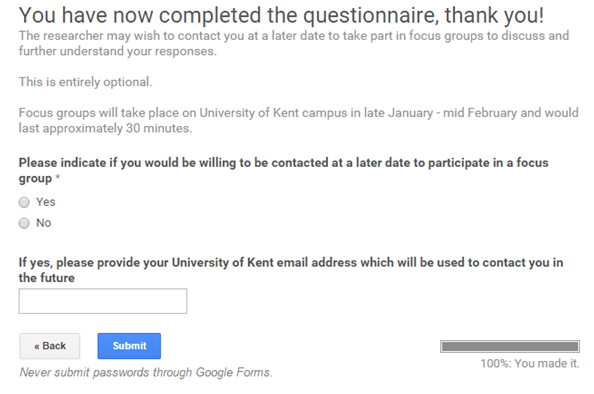Select the No radio button
Viewport: 594px width, 394px height.
click(24, 223)
